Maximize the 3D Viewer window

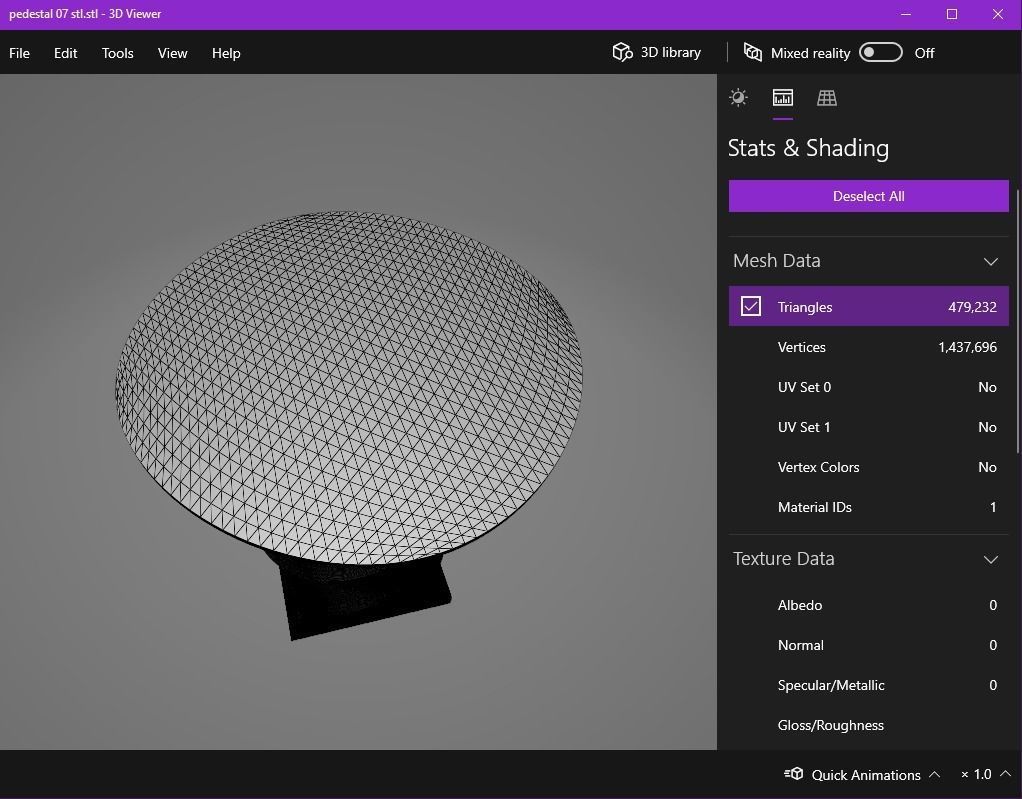coord(952,14)
